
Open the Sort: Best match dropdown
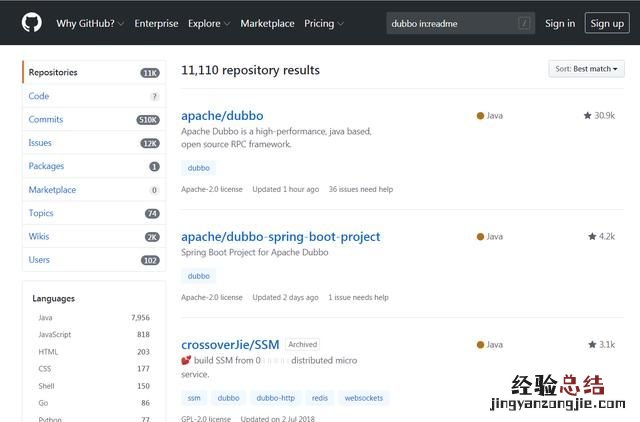point(586,69)
